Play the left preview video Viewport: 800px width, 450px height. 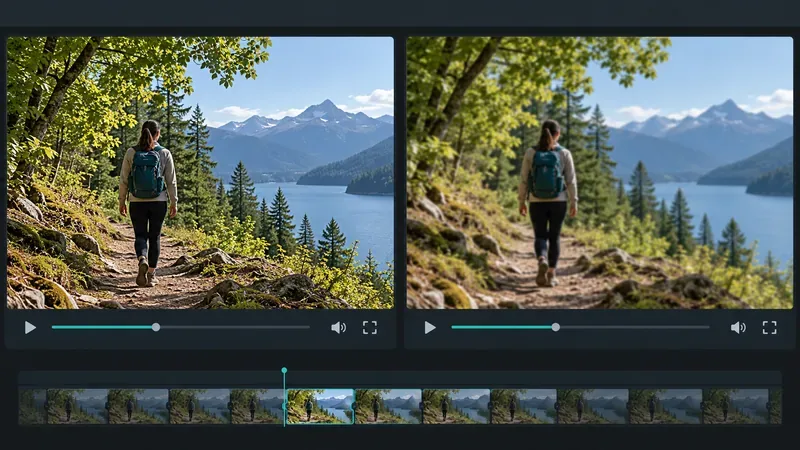(31, 328)
